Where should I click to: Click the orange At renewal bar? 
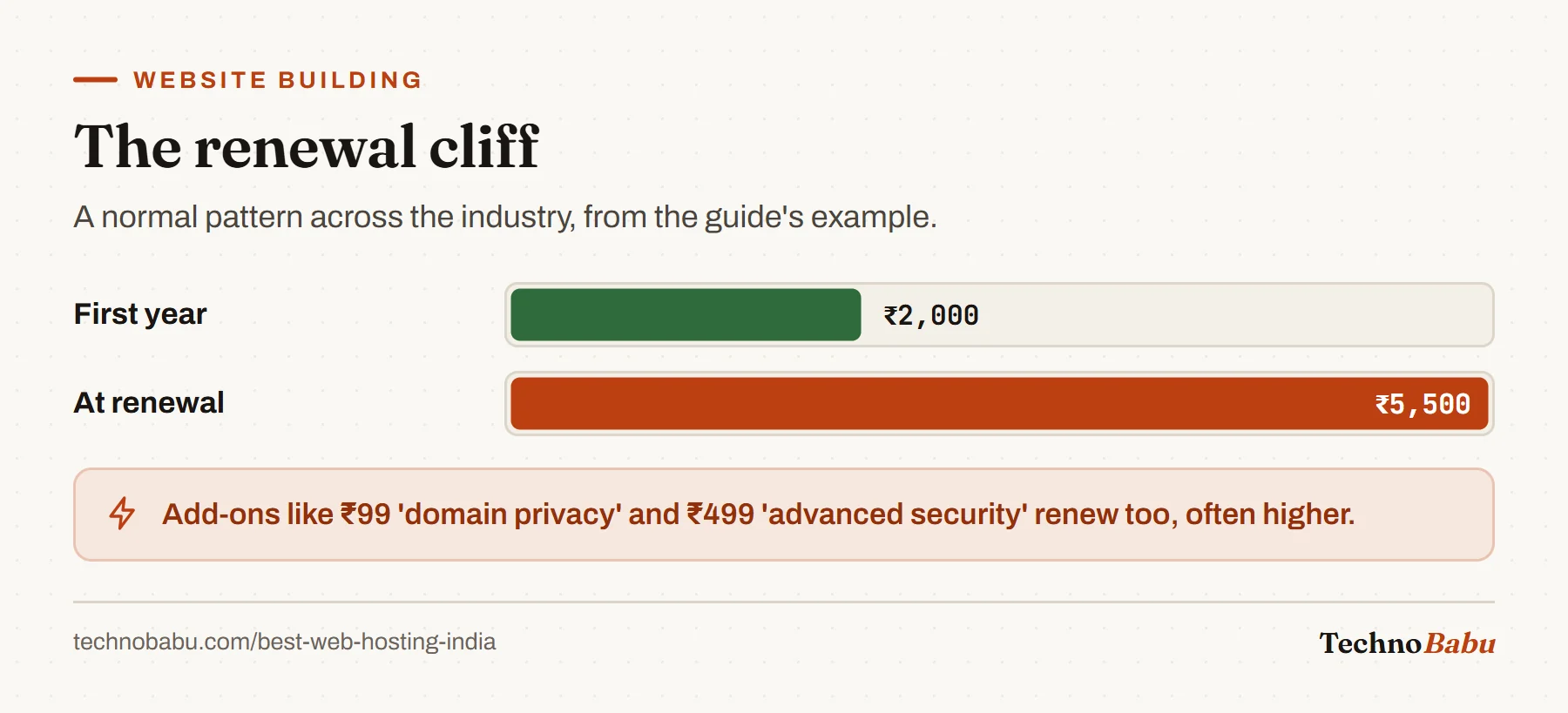999,404
